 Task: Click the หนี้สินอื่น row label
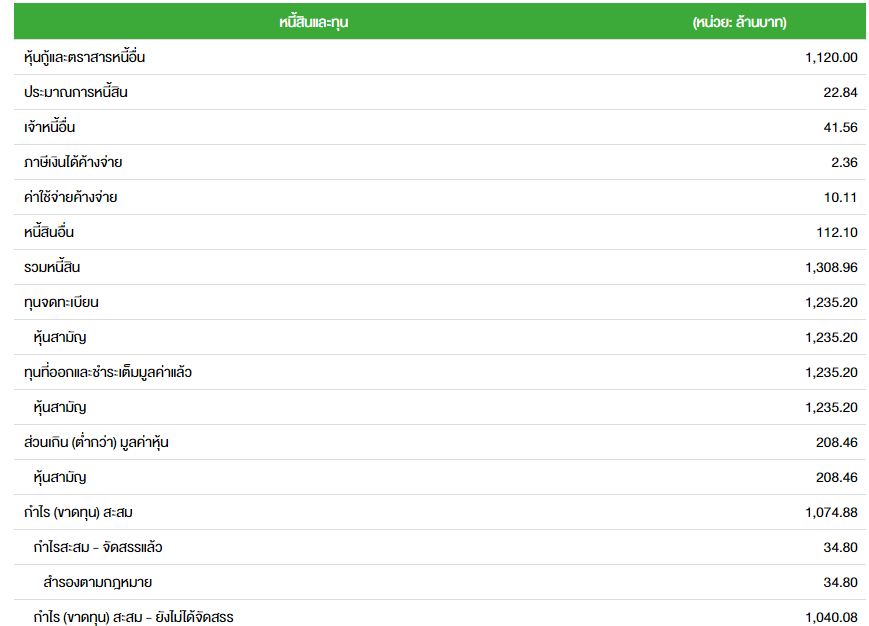[49, 232]
